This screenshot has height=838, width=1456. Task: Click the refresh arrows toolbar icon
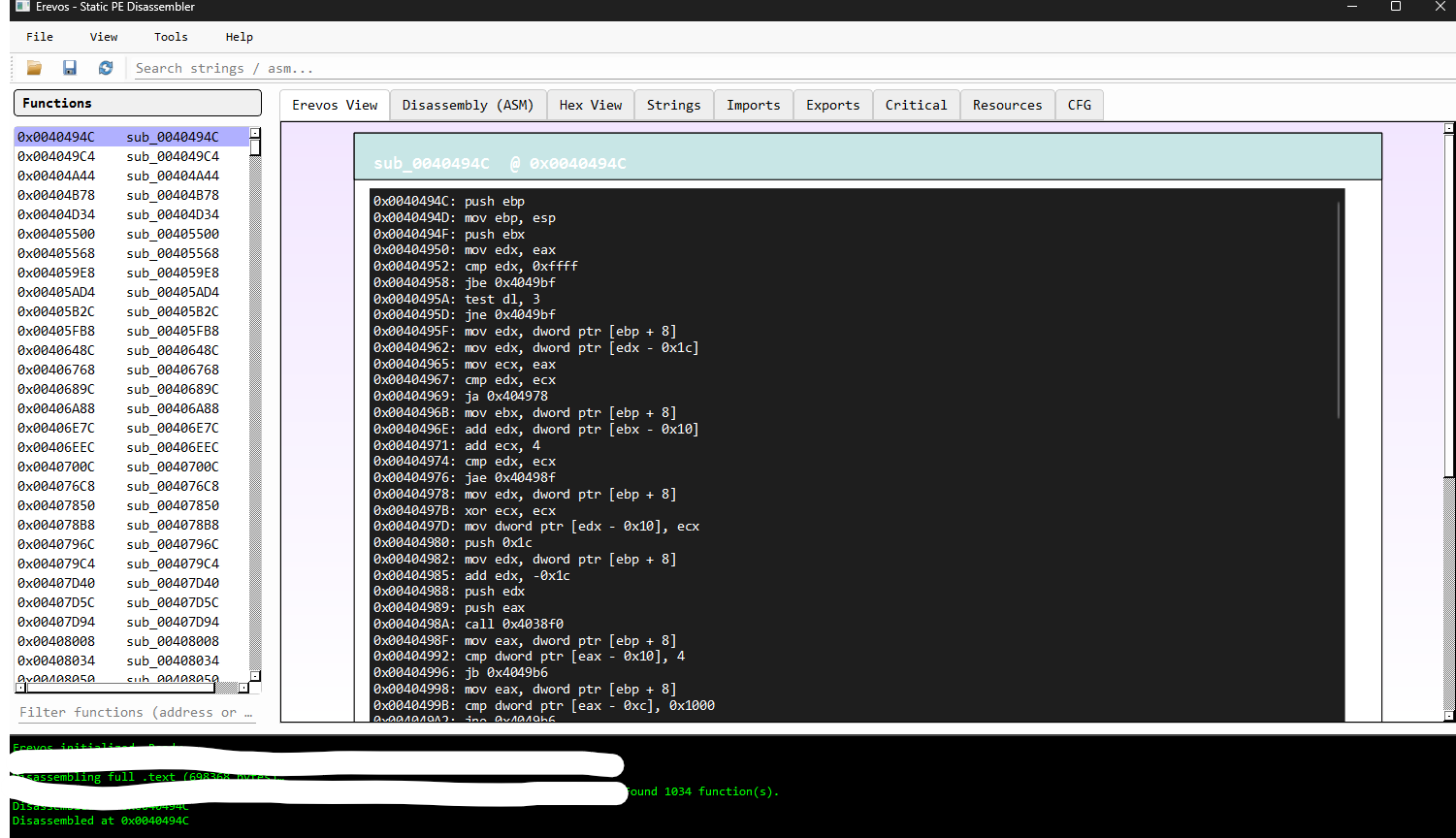tap(106, 68)
